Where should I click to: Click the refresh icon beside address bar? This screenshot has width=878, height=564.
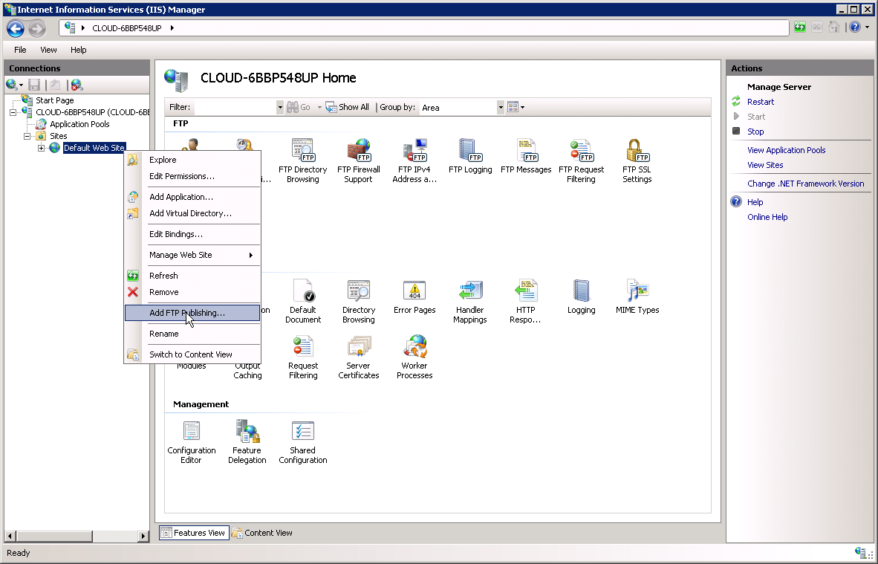(x=800, y=27)
